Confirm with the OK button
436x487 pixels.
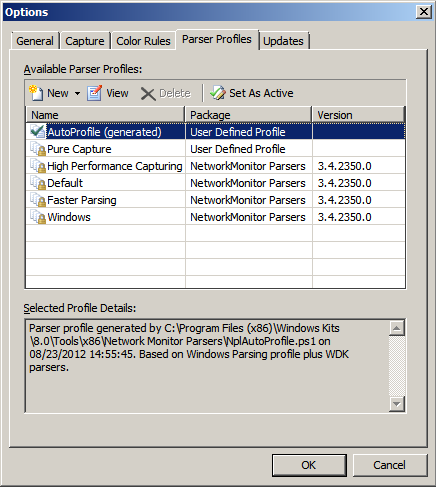309,465
